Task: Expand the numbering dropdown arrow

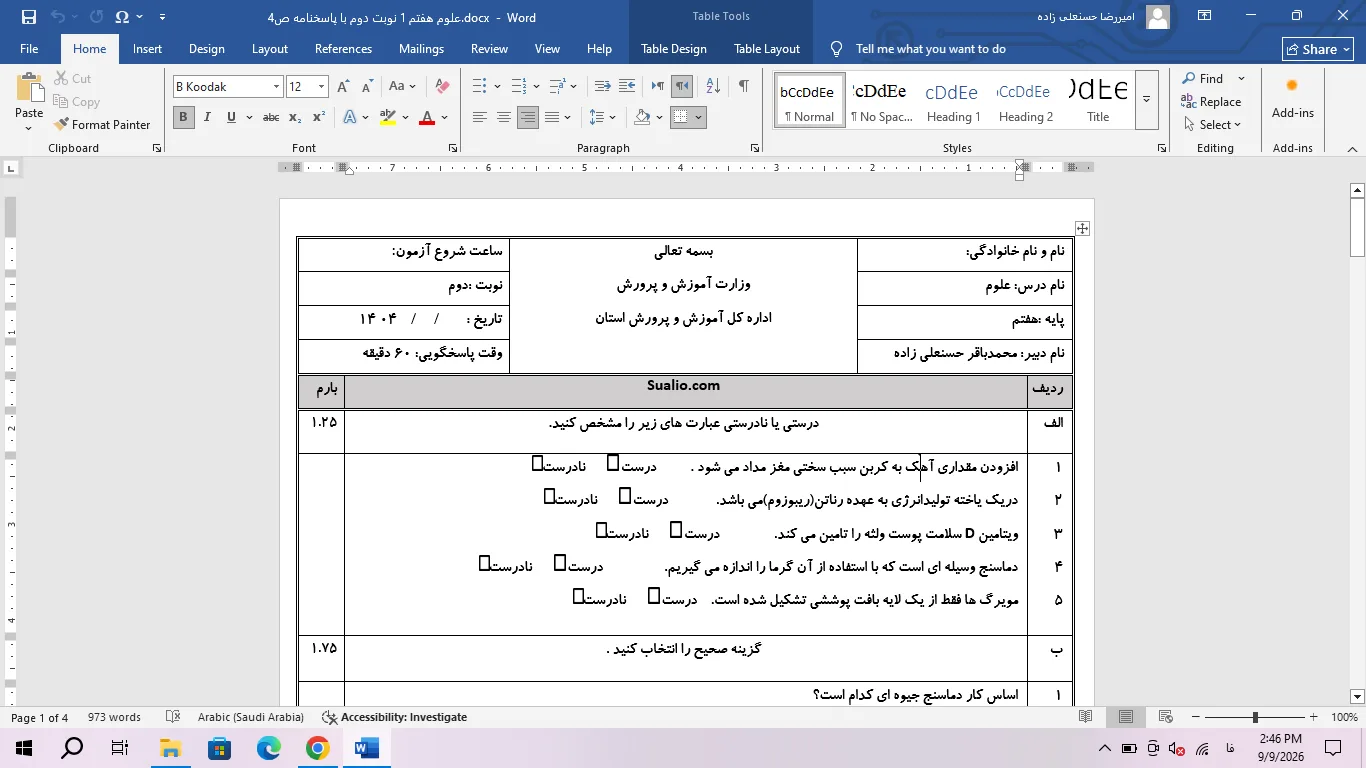Action: 537,87
